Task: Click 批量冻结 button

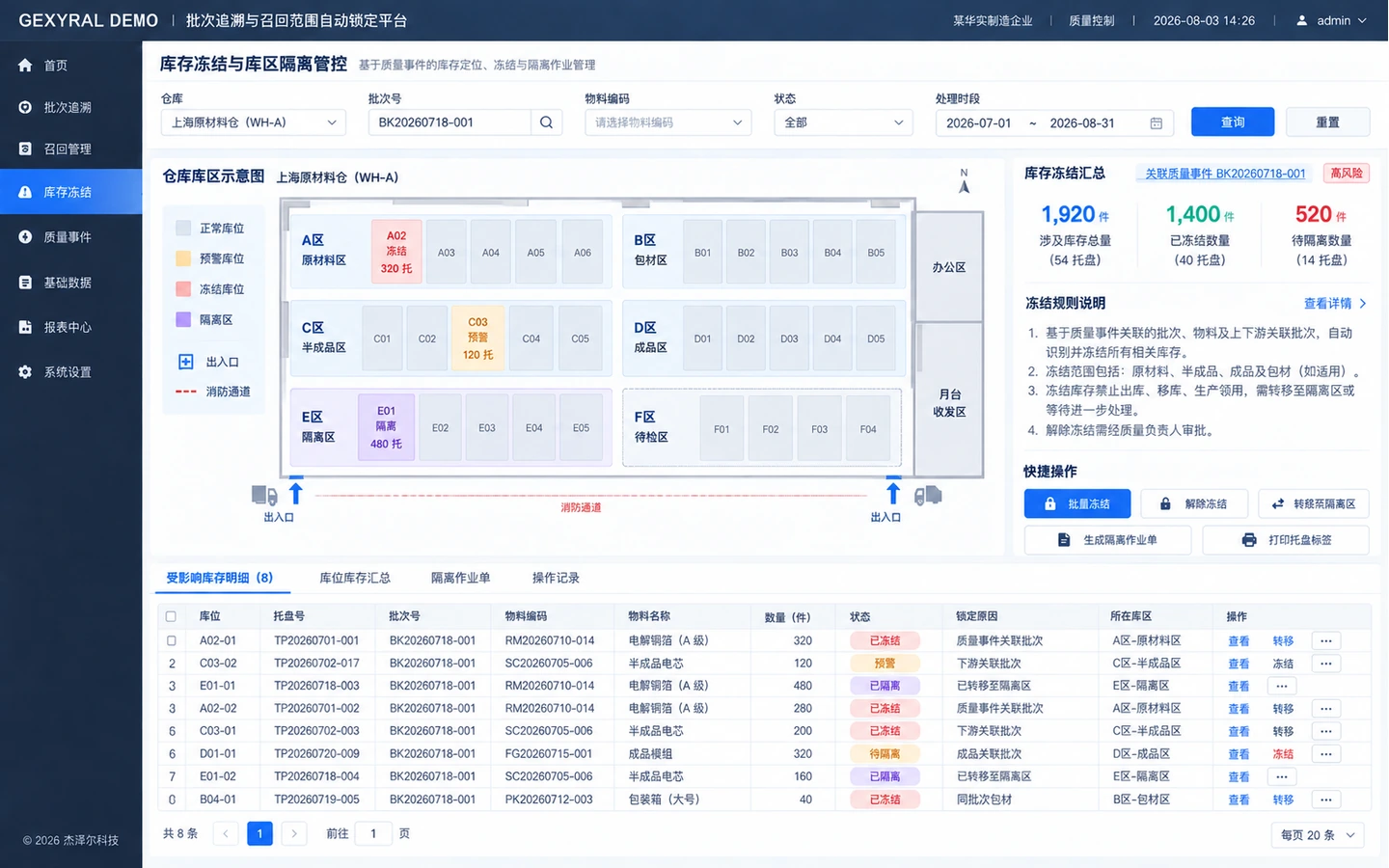Action: coord(1077,503)
